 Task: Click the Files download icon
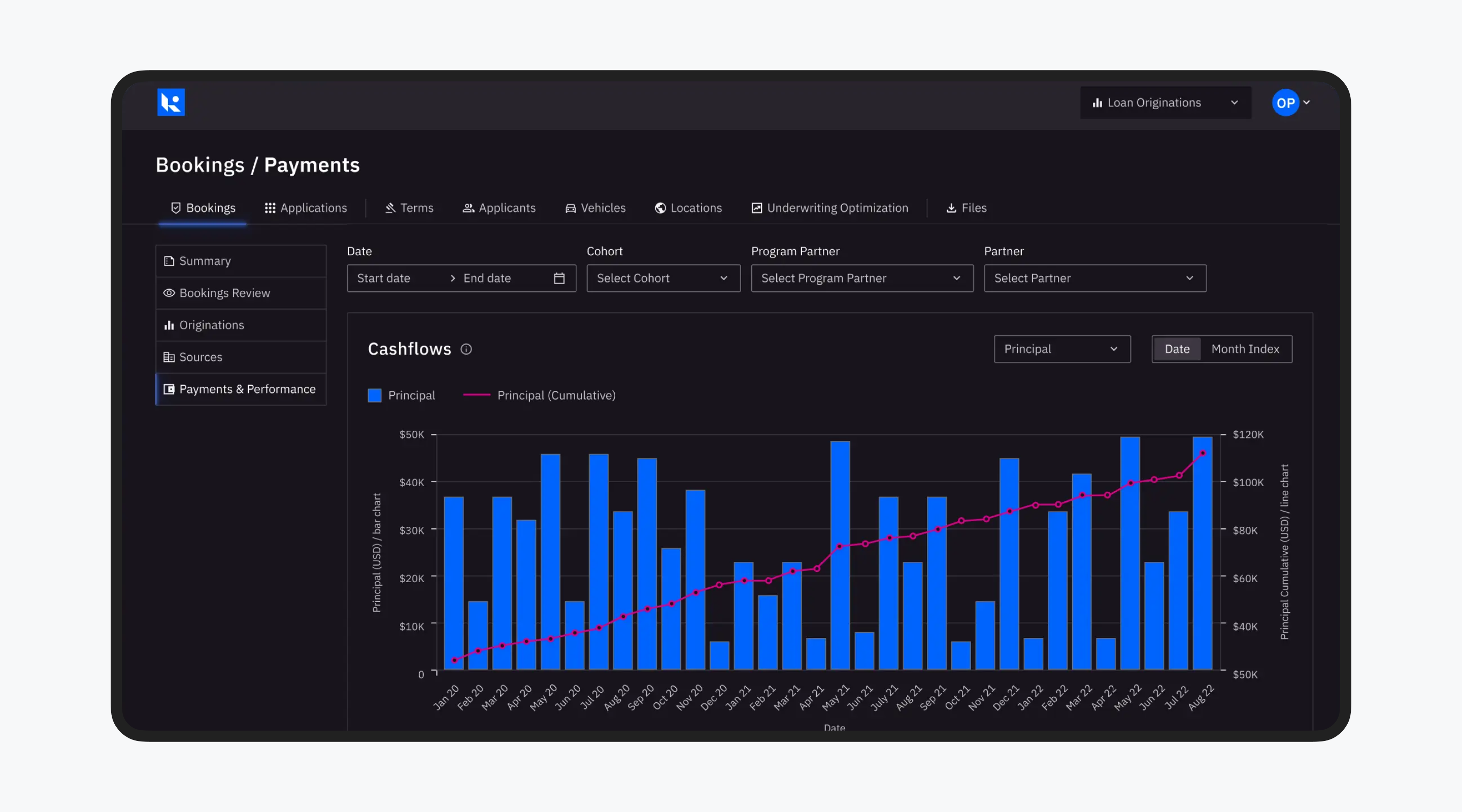951,208
